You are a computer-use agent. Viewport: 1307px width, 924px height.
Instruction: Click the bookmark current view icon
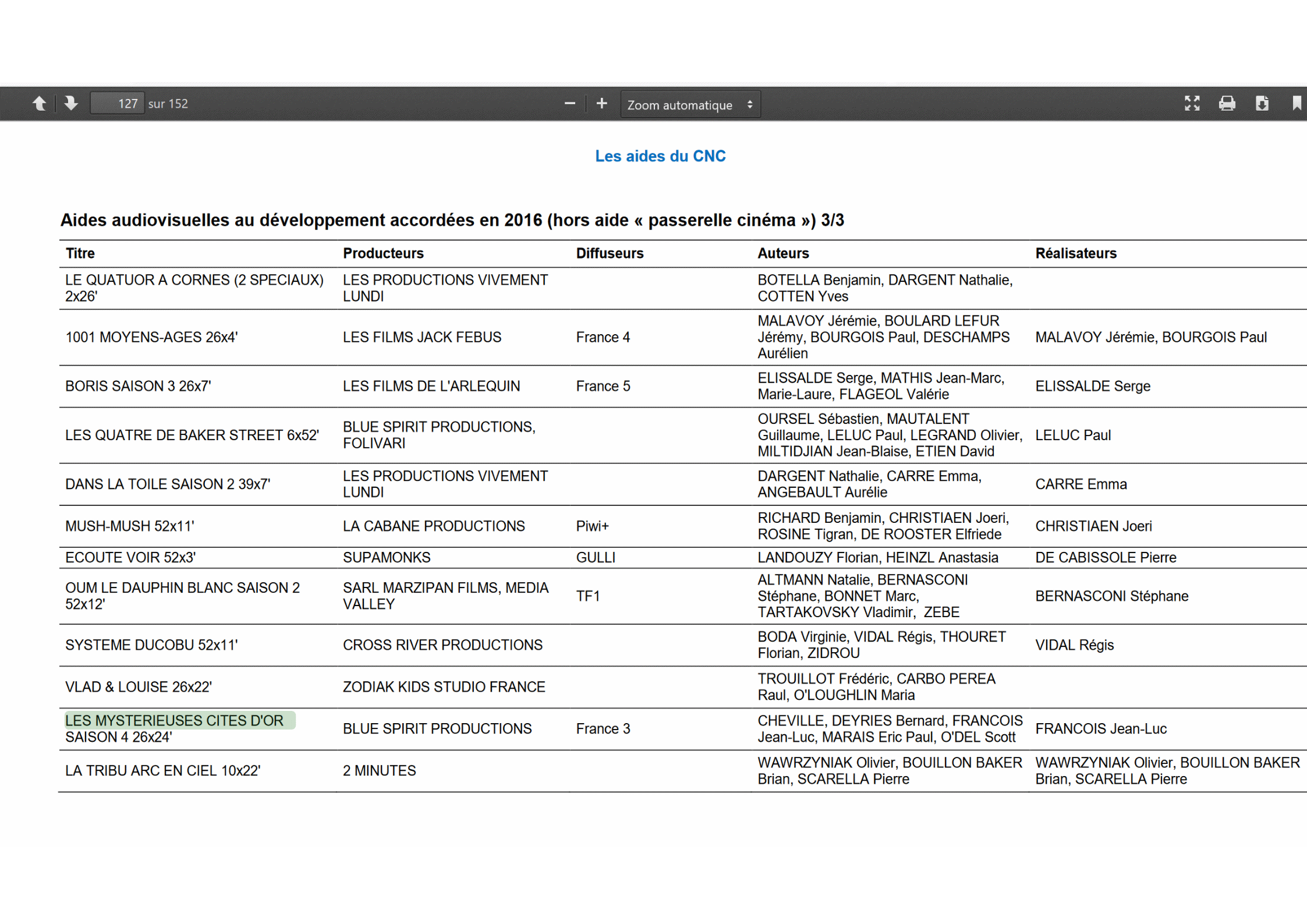(x=1297, y=104)
